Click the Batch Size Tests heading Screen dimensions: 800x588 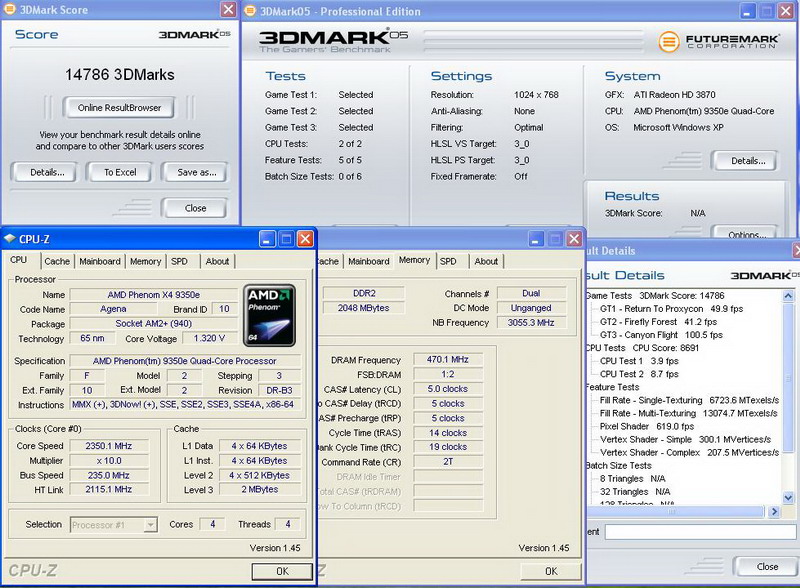pos(619,466)
